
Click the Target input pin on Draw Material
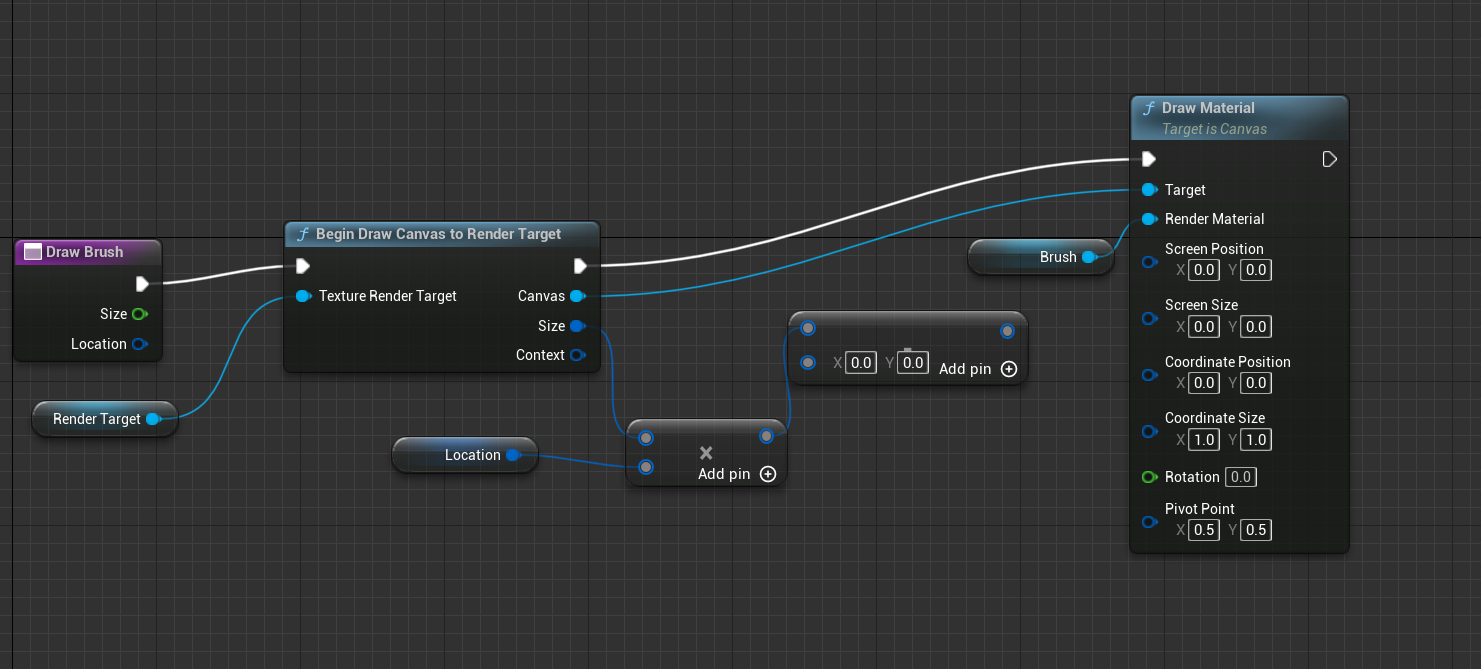point(1149,189)
